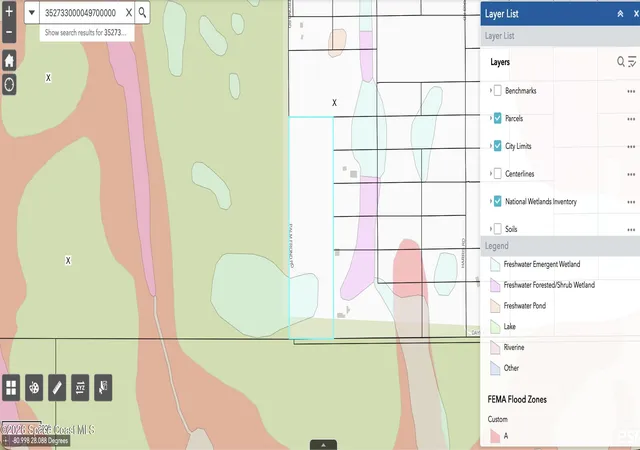Collapse the Layer List panel

pos(620,13)
